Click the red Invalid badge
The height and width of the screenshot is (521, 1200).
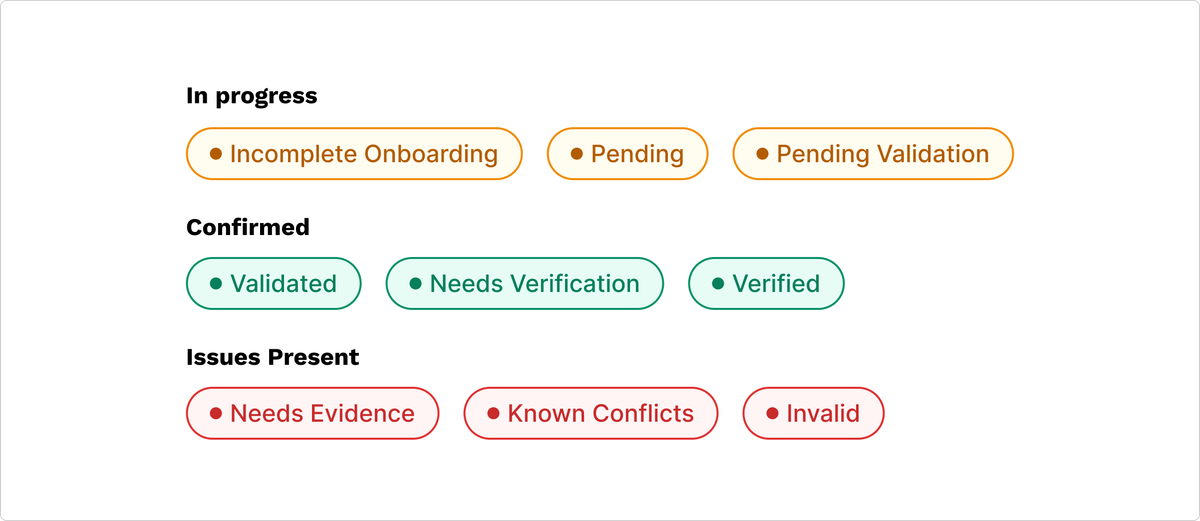(x=813, y=413)
